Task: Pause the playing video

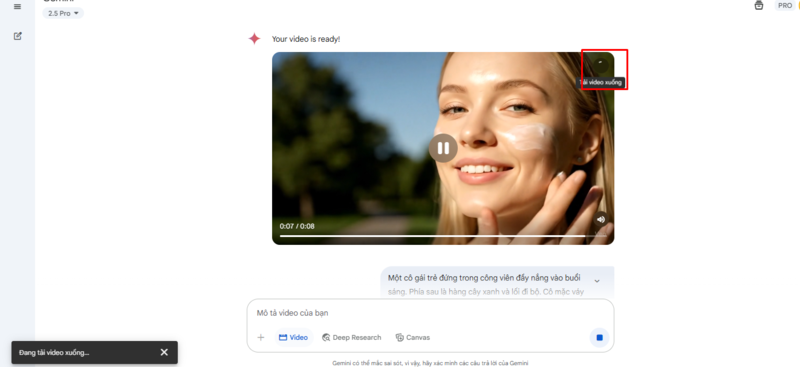Action: pos(443,148)
